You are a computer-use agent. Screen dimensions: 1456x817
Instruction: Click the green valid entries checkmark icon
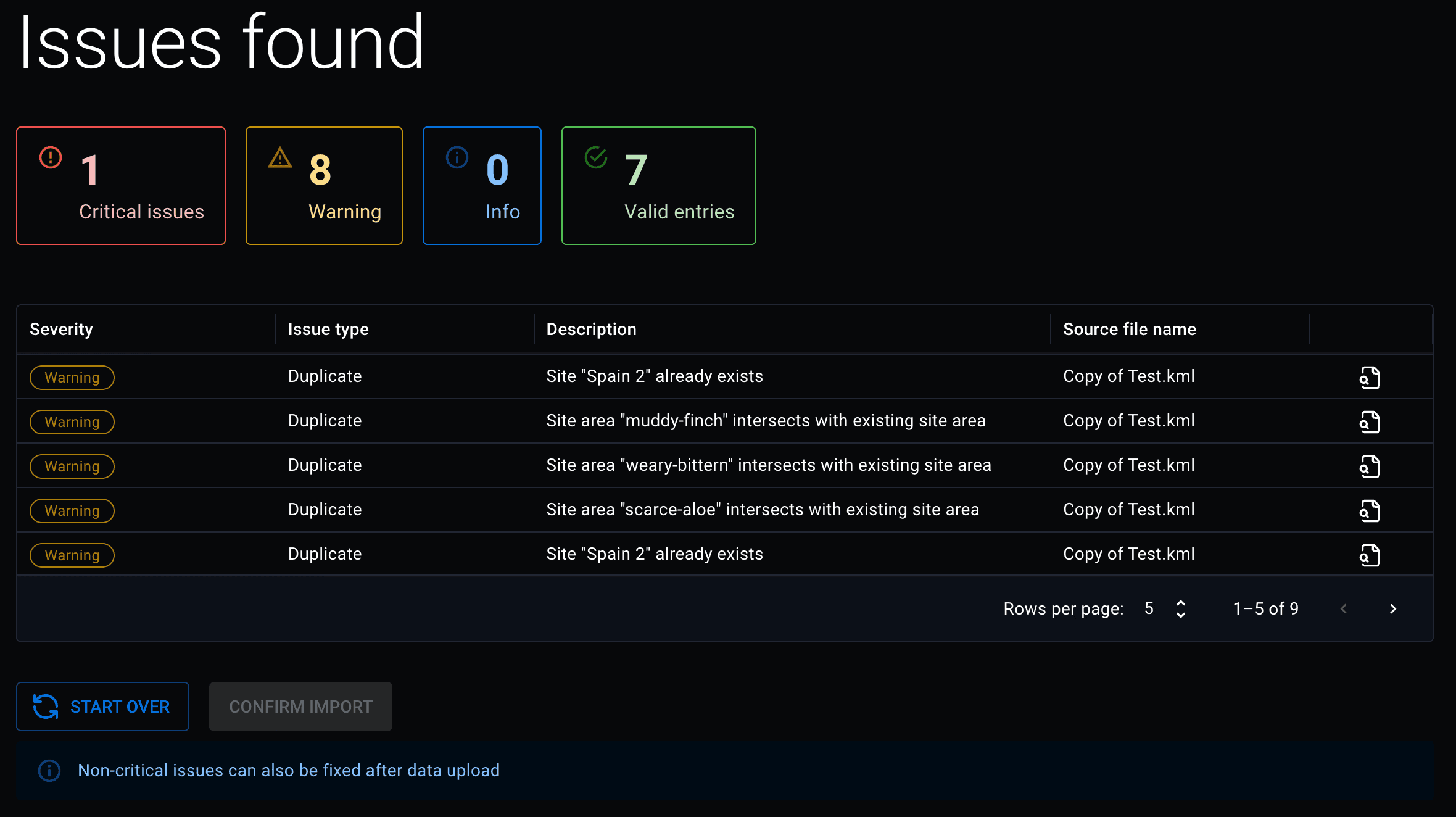tap(596, 157)
